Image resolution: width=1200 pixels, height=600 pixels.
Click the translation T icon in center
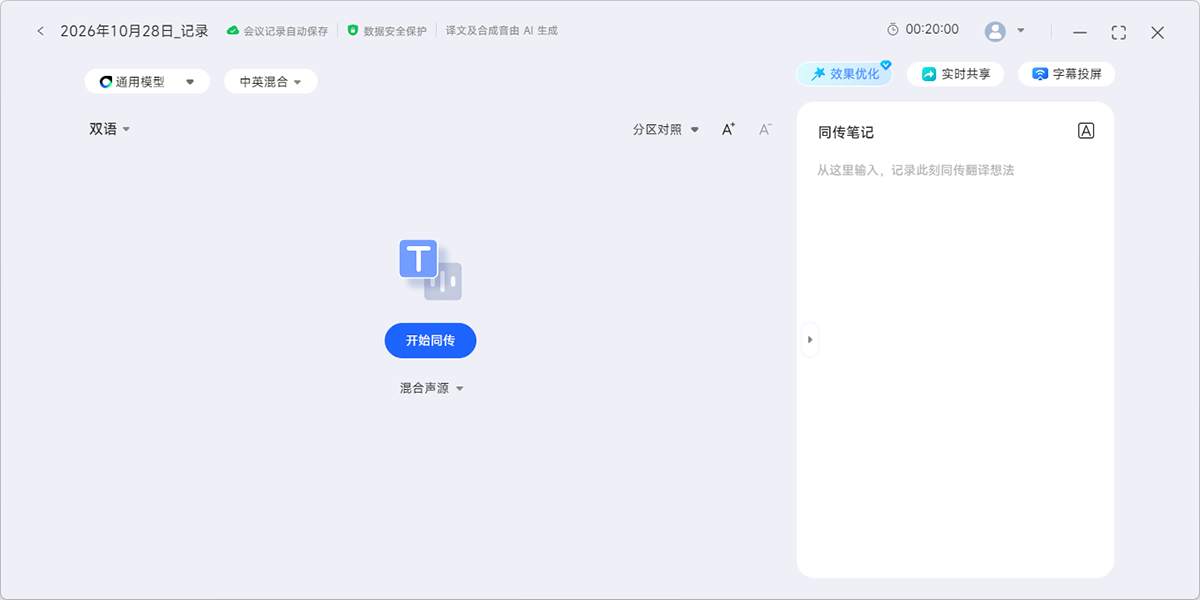tap(430, 270)
